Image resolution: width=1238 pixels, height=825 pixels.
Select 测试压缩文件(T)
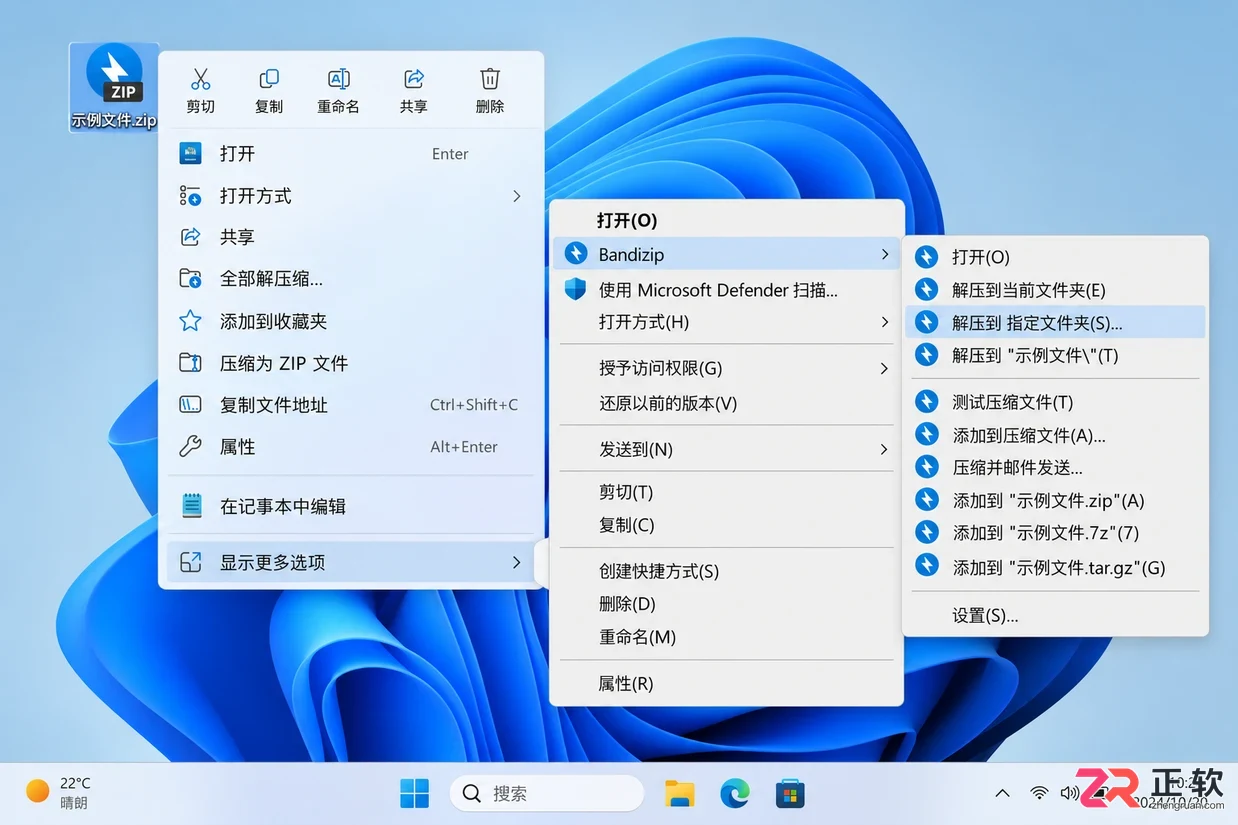click(x=1055, y=402)
